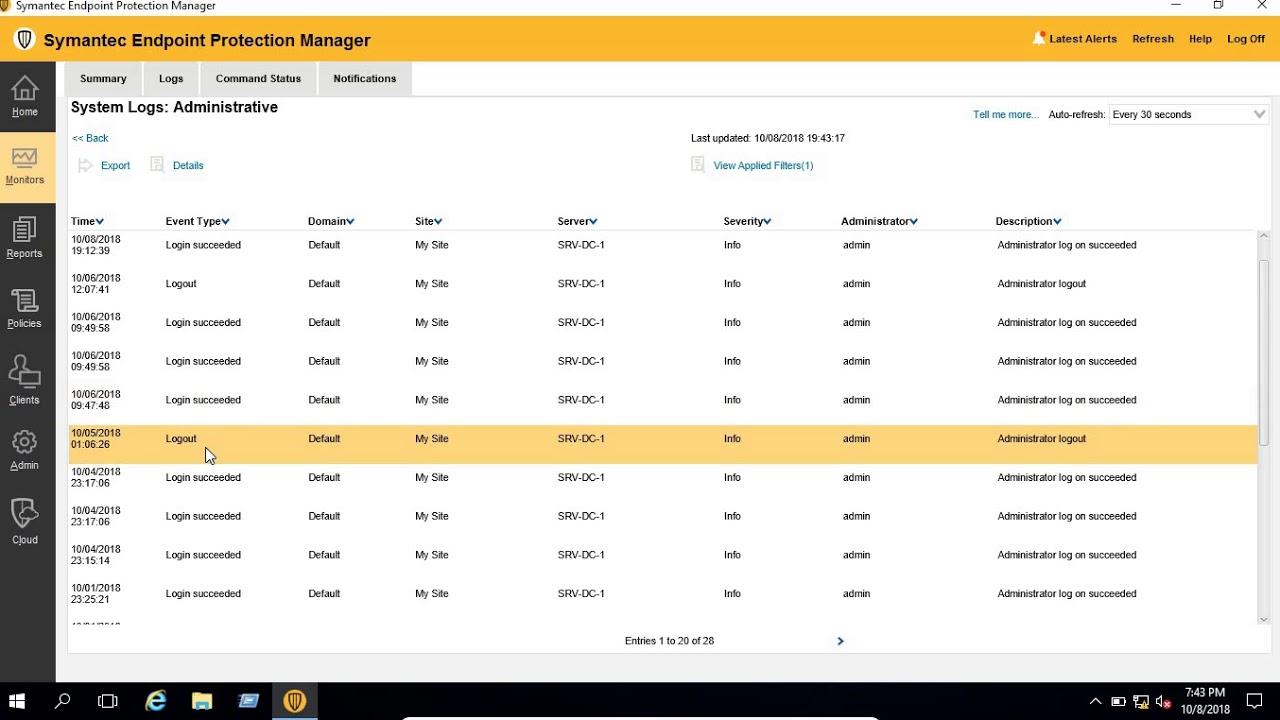Image resolution: width=1280 pixels, height=720 pixels.
Task: Click the Export arrow icon
Action: pos(85,165)
